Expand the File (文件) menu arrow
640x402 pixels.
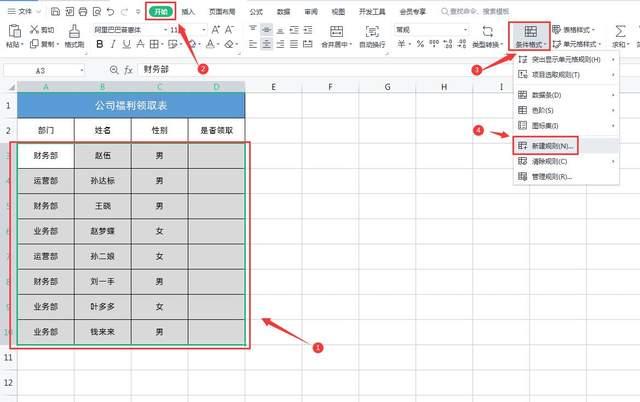click(38, 12)
